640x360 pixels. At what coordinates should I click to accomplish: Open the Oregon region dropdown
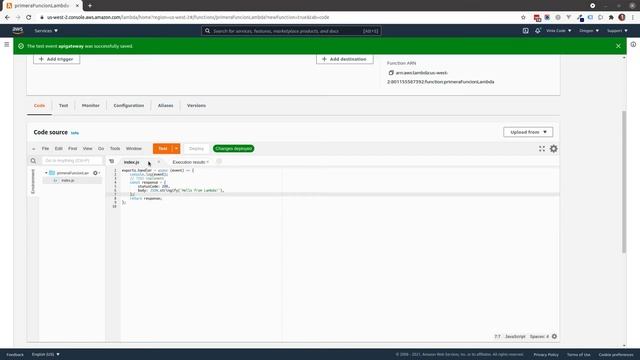[x=589, y=31]
